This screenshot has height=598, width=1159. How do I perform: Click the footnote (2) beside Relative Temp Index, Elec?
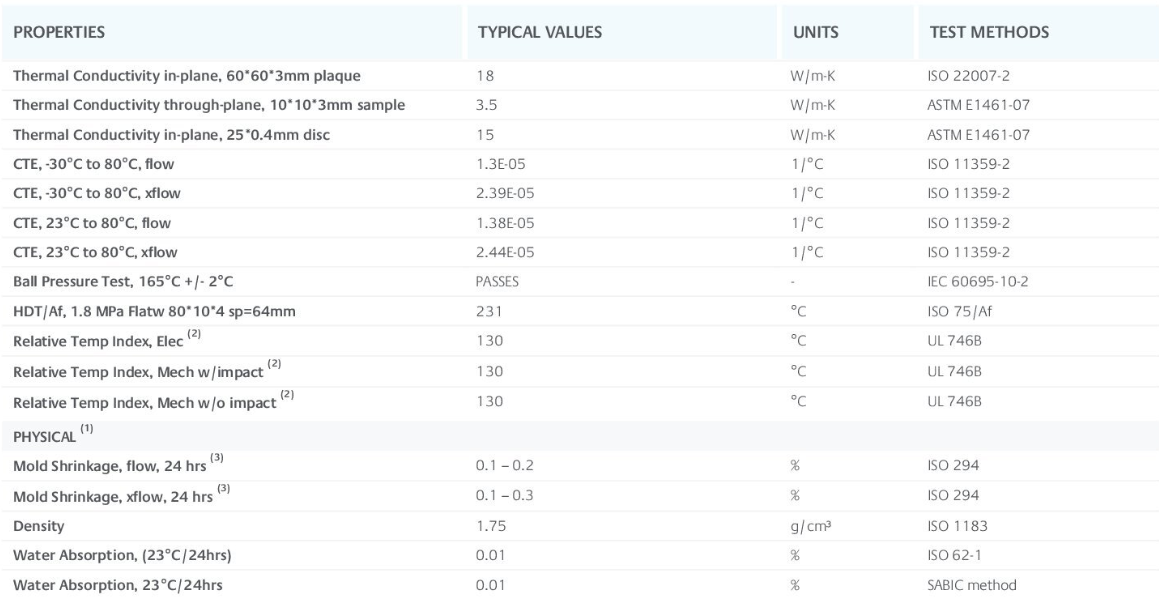point(194,334)
